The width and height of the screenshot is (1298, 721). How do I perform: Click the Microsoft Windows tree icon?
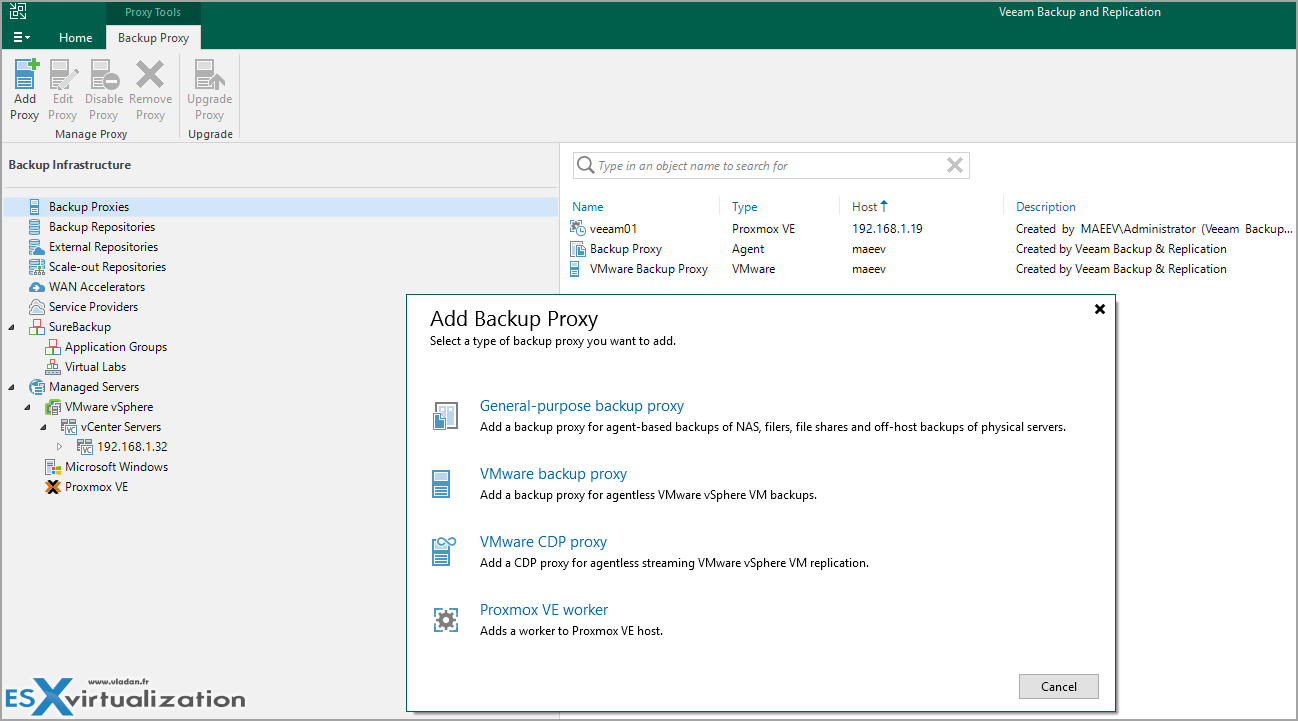click(52, 467)
